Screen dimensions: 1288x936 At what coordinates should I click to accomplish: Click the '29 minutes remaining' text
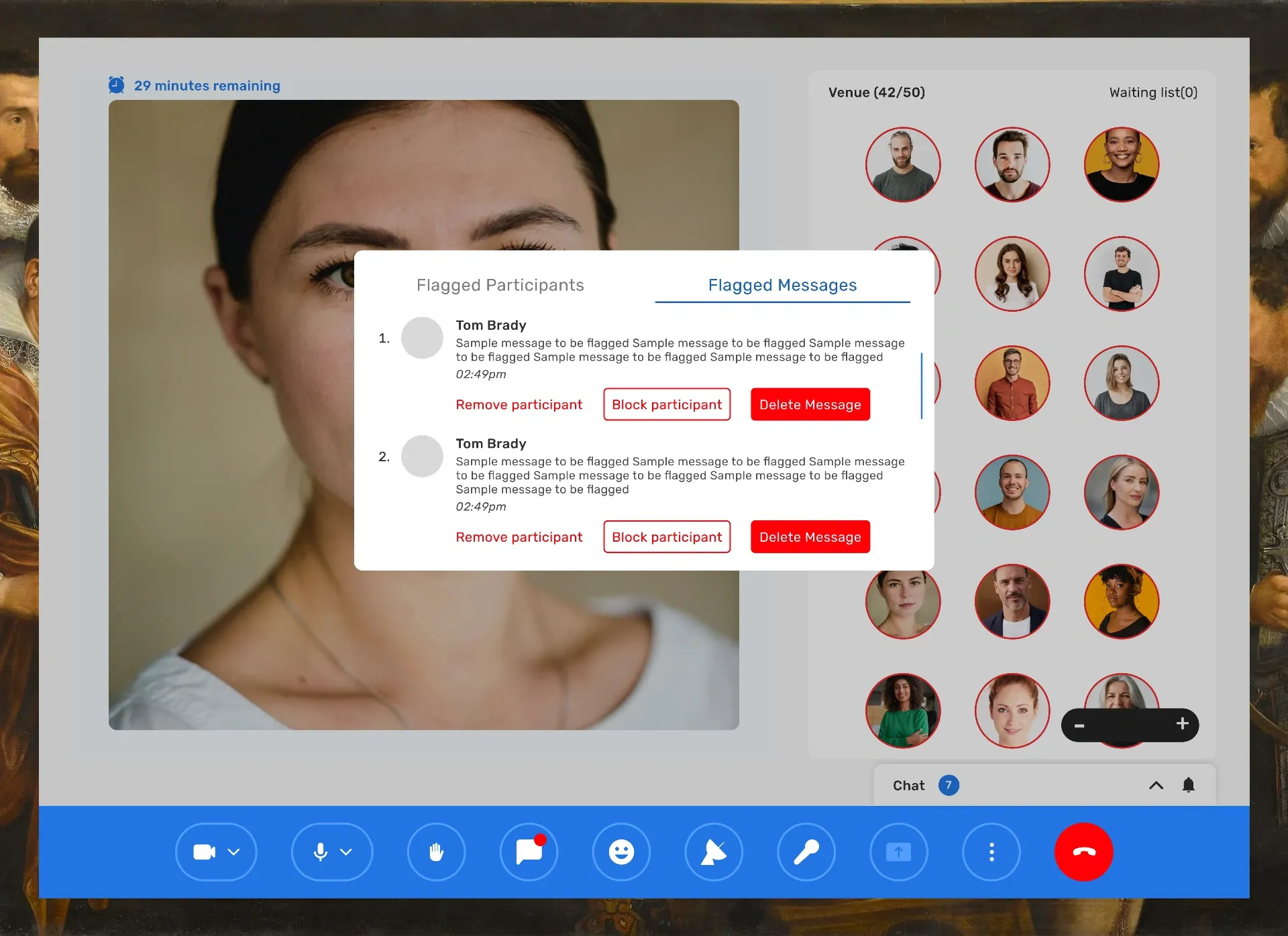point(207,86)
